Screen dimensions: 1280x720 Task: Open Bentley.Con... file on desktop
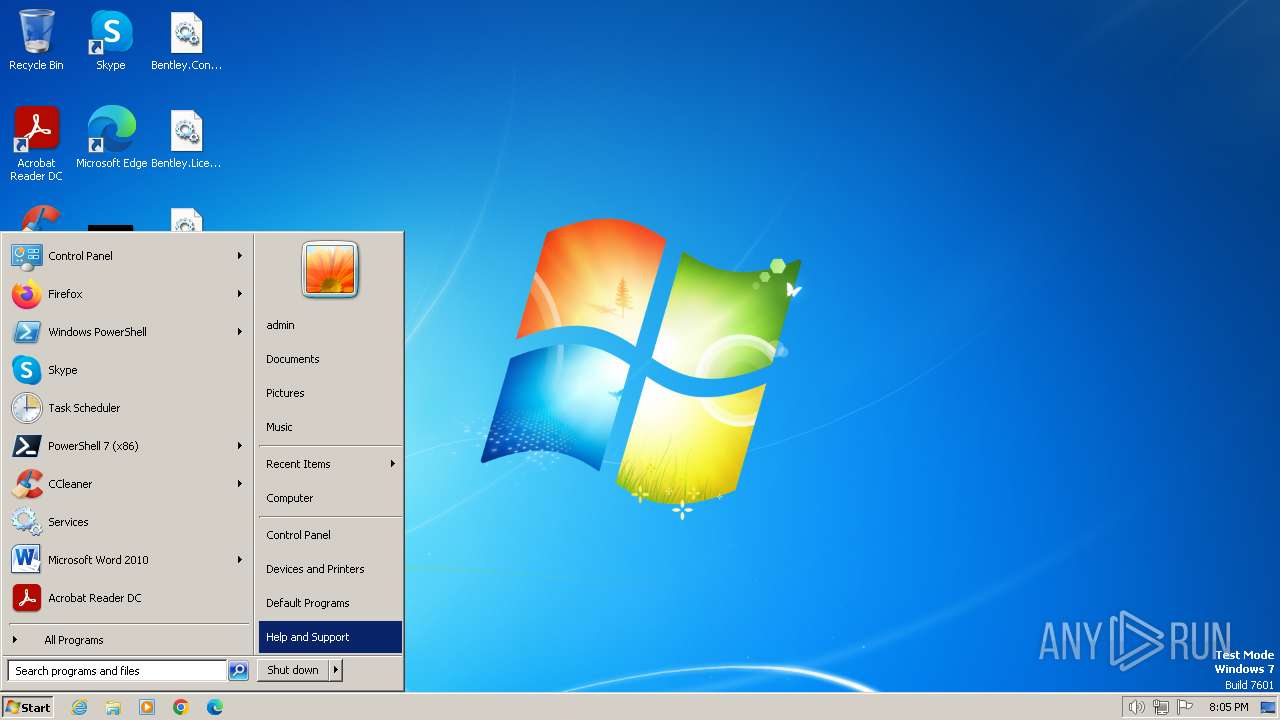186,41
